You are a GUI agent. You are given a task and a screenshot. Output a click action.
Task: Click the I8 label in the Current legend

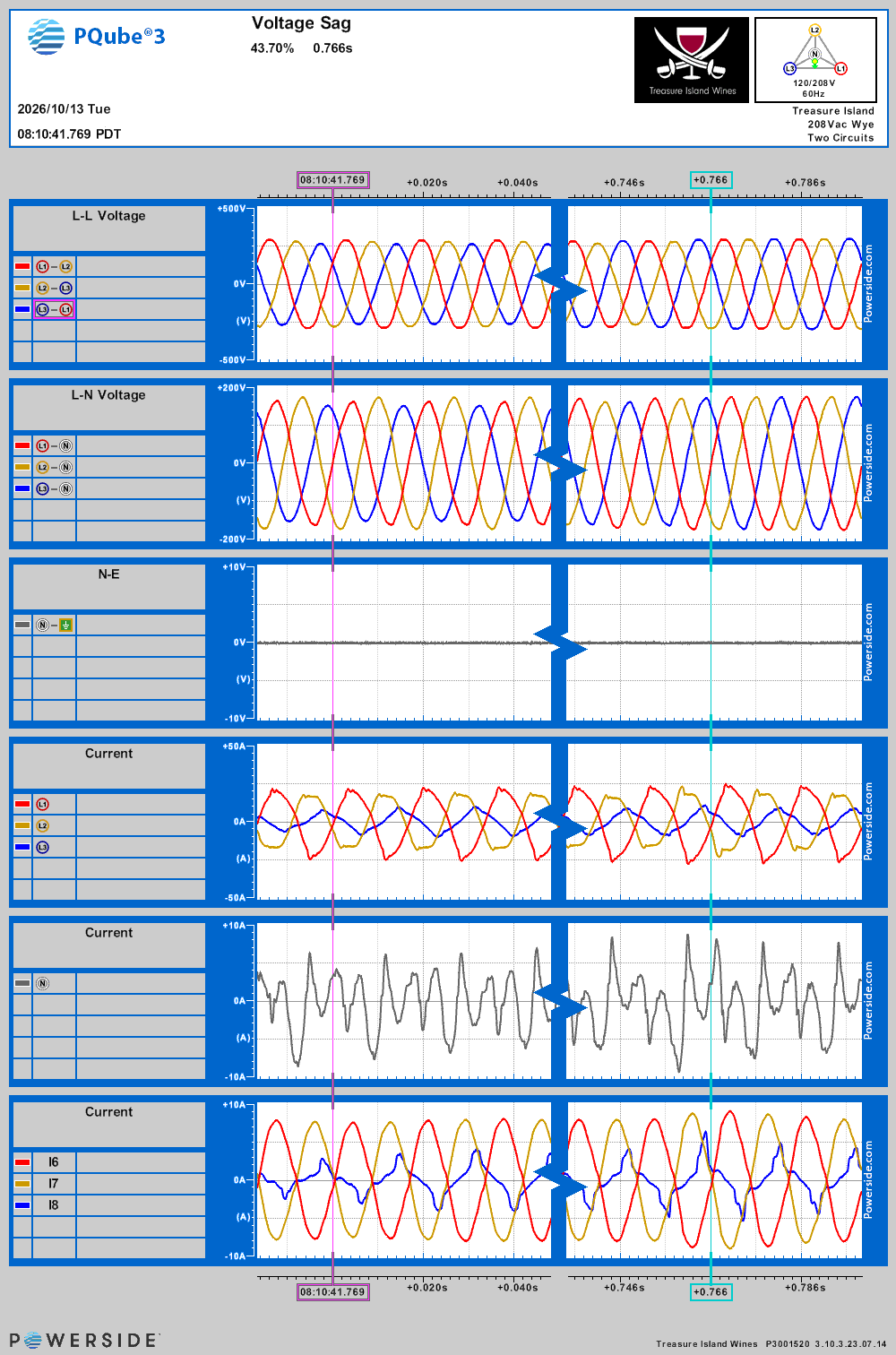pyautogui.click(x=54, y=1205)
